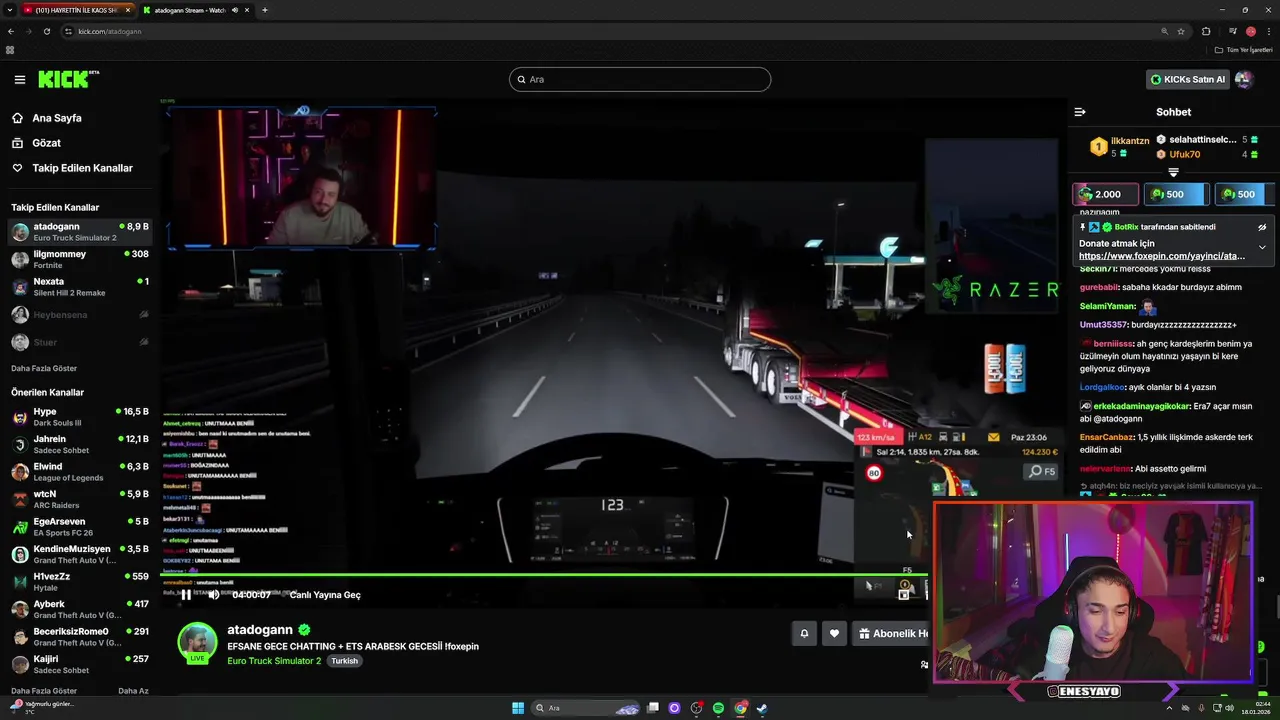Open atadogann streamer avatar

pos(197,641)
